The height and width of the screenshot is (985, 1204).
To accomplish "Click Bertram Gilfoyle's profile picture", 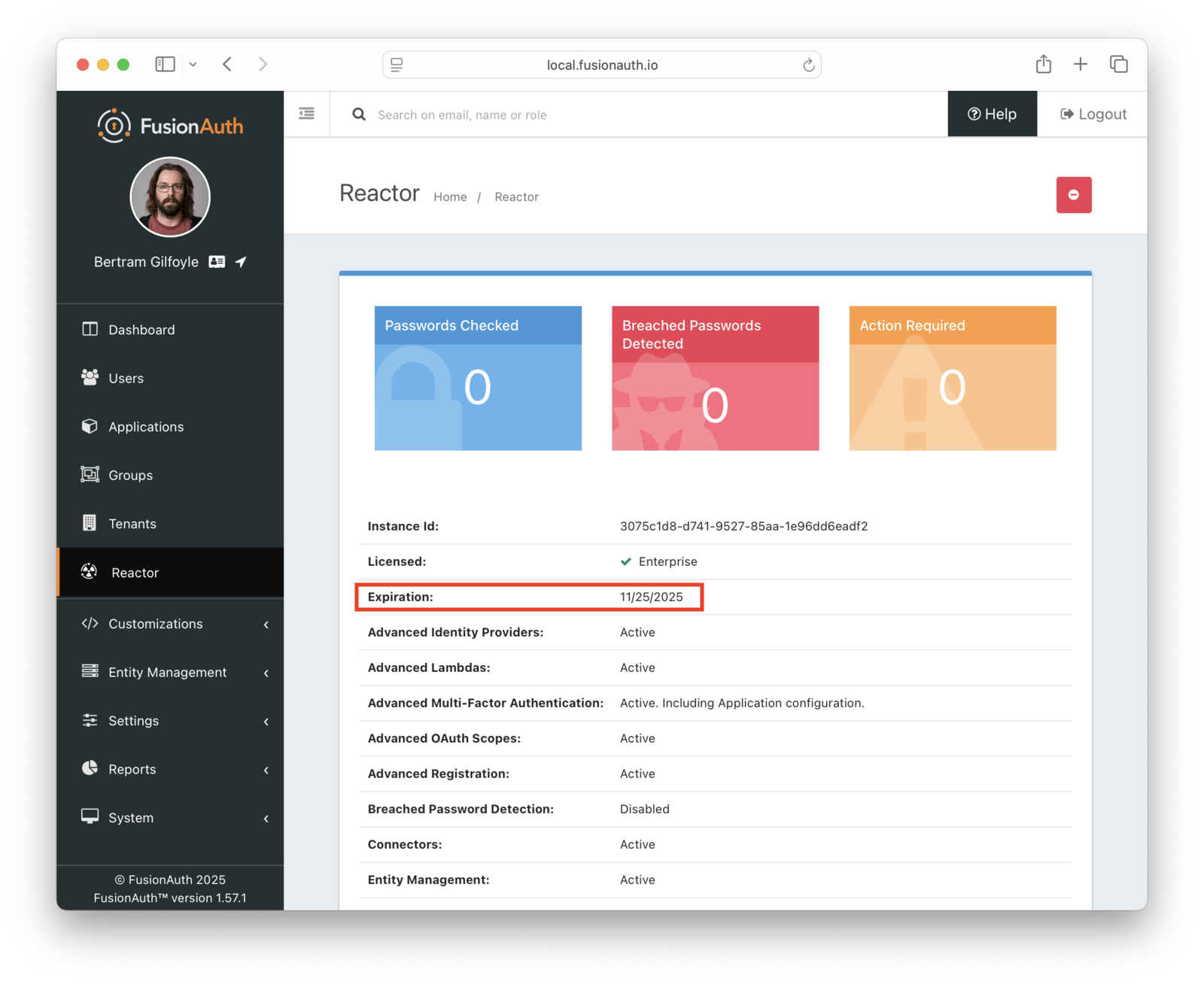I will tap(170, 197).
